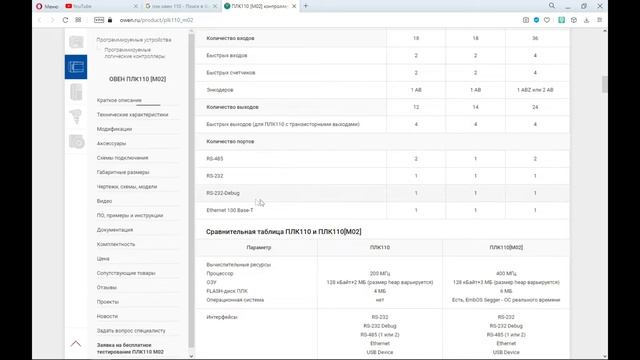This screenshot has height=360, width=640.
Task: Click the sidebar menu vertical scrollbar
Action: 191,190
